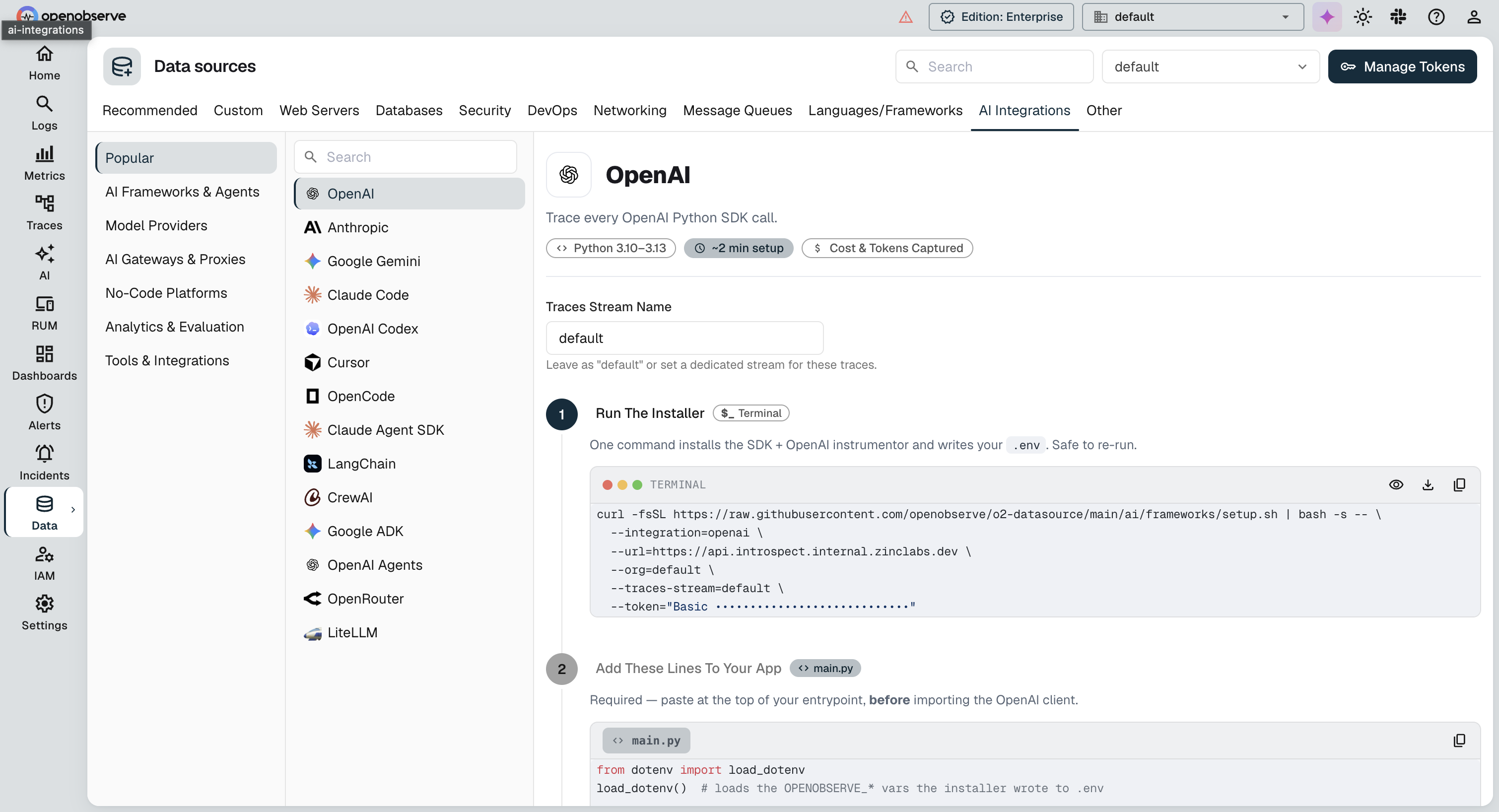Select Cursor integration
Viewport: 1499px width, 812px height.
(409, 362)
